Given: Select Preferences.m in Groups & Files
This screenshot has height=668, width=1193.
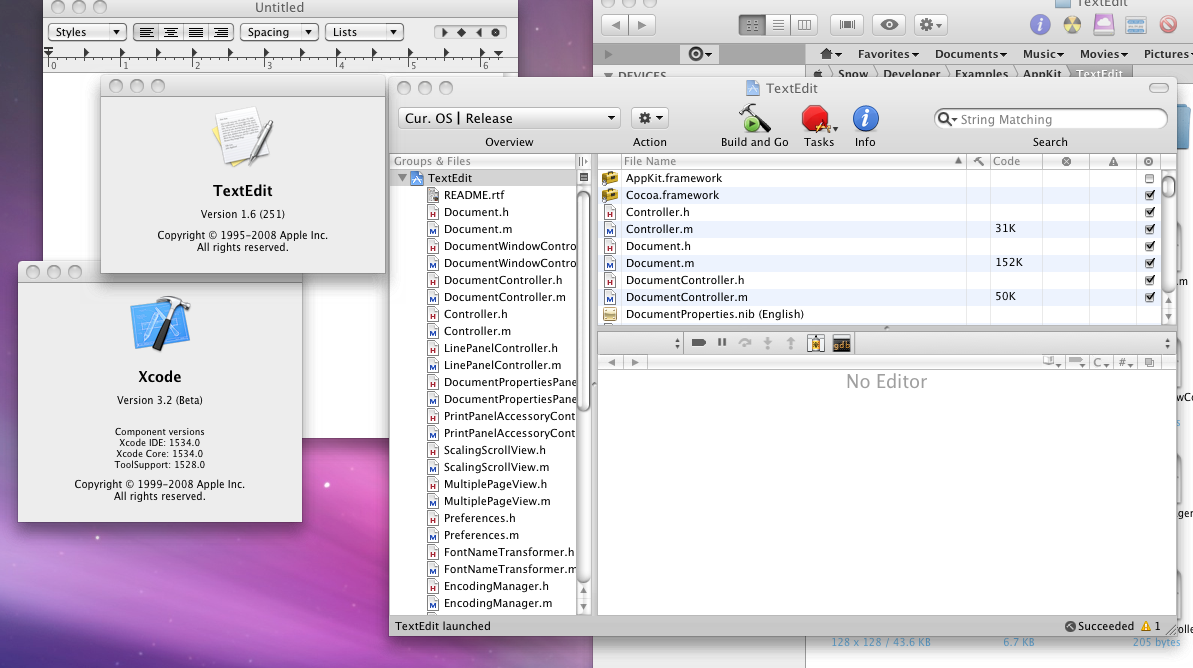Looking at the screenshot, I should click(481, 535).
